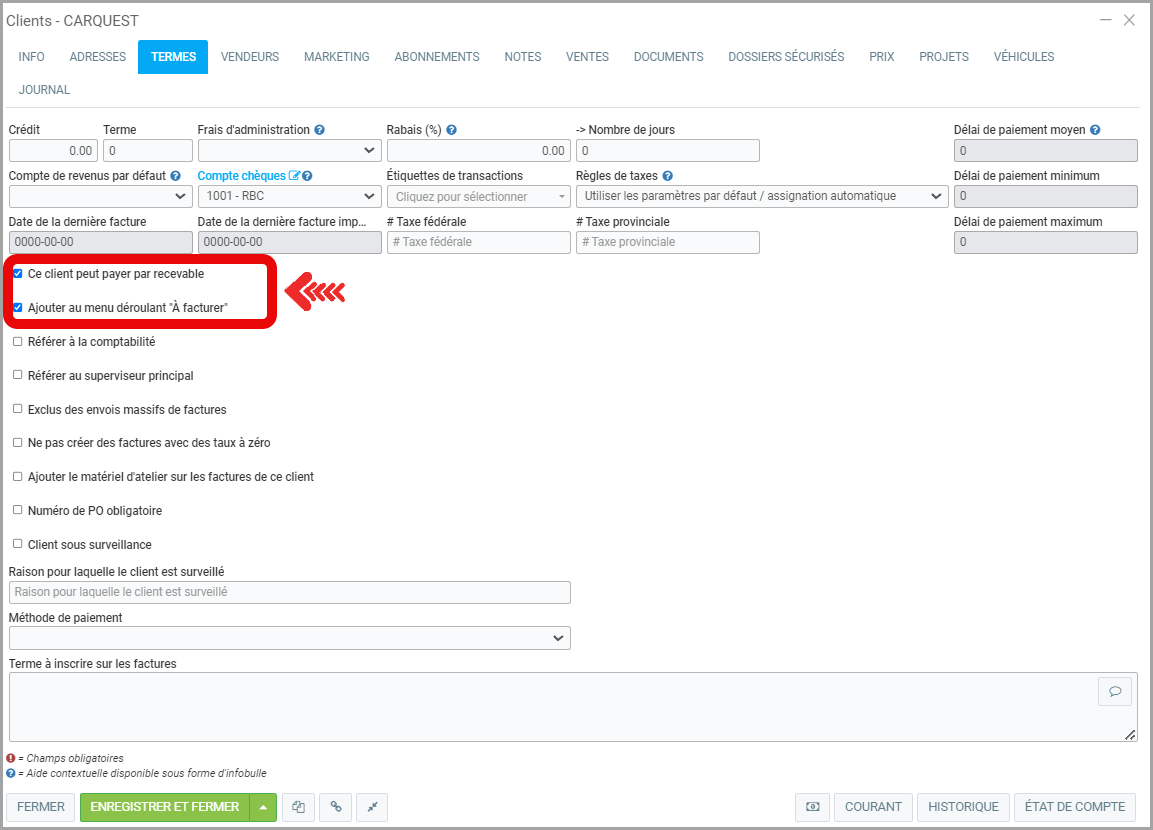The image size is (1153, 830).
Task: Click the collapse arrows icon button
Action: (371, 807)
